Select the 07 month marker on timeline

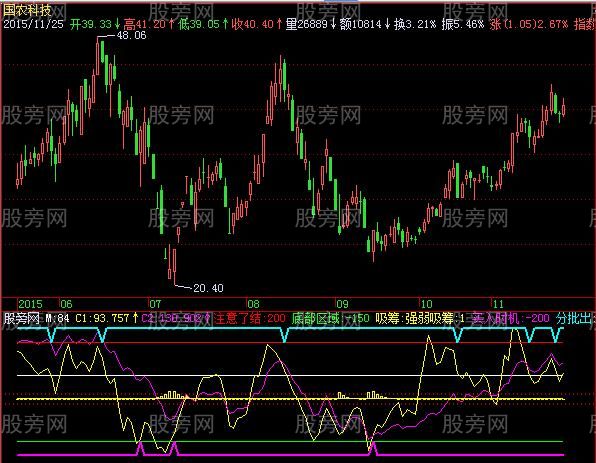point(155,304)
